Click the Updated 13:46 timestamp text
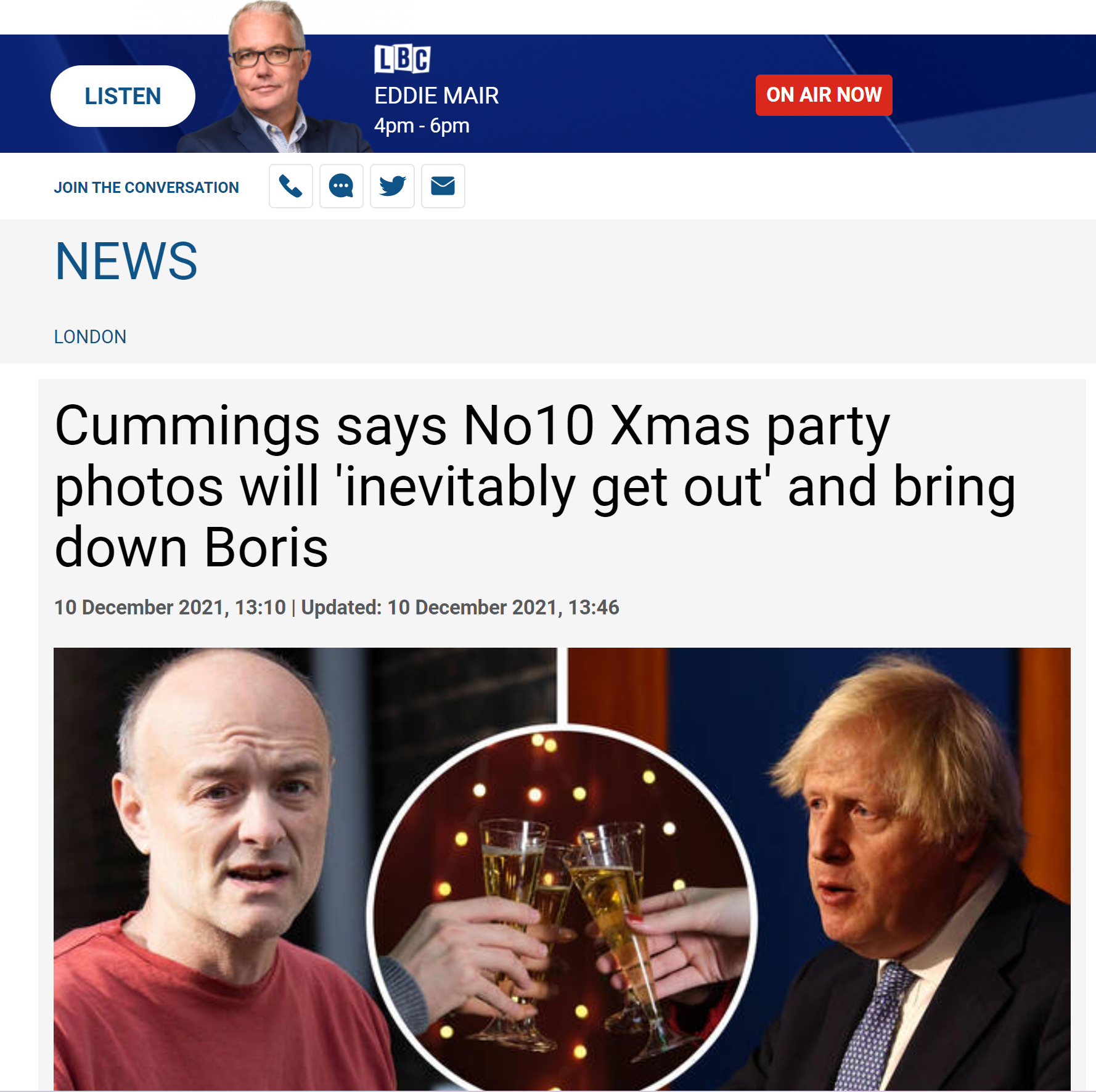This screenshot has width=1096, height=1092. click(x=460, y=608)
